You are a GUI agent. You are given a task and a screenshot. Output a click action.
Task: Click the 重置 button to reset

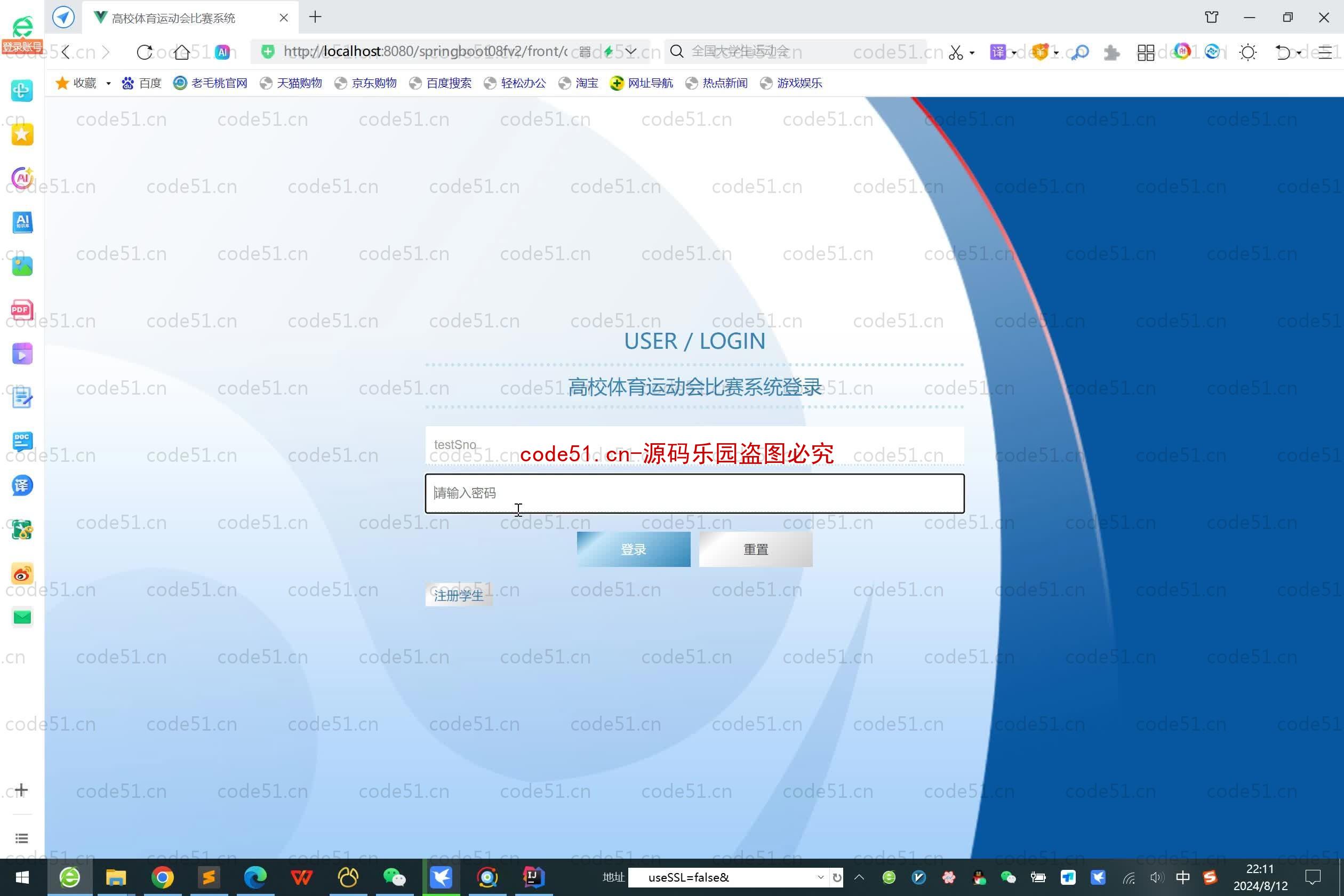tap(756, 549)
